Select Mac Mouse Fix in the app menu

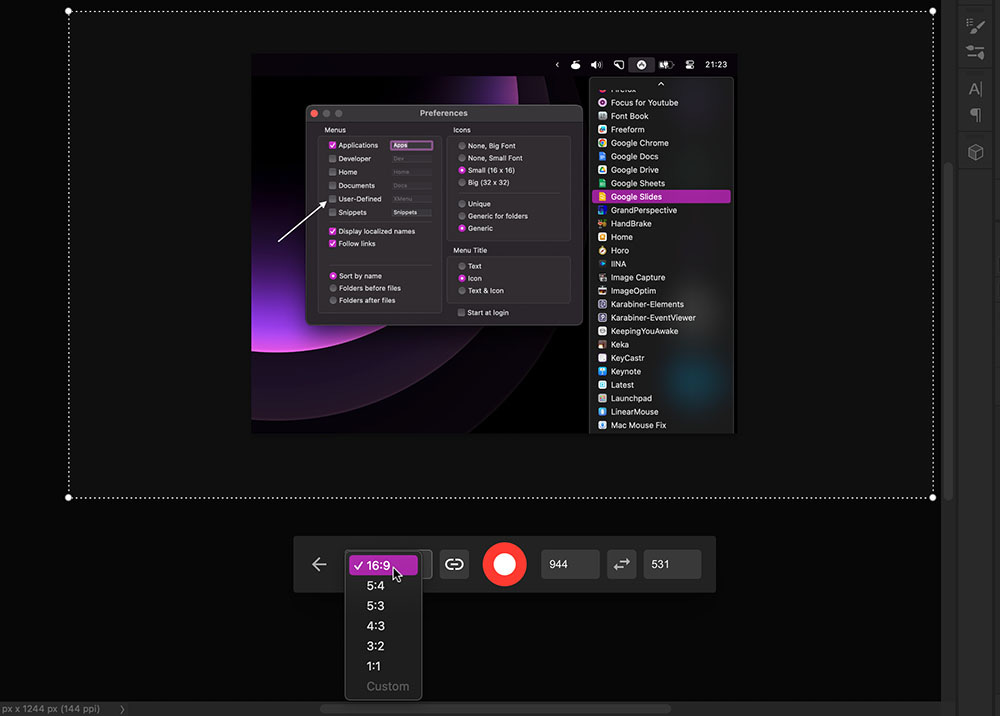(661, 425)
